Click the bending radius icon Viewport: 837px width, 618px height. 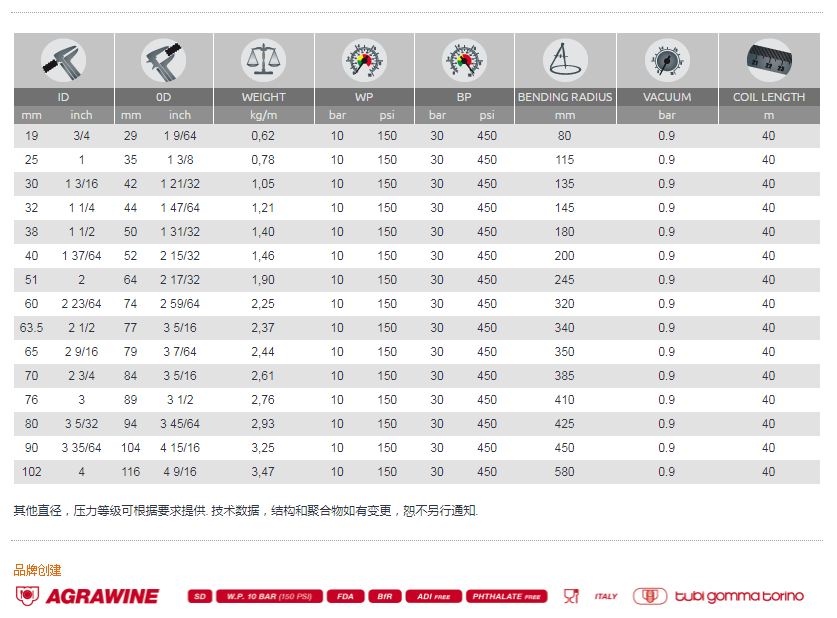click(x=565, y=60)
